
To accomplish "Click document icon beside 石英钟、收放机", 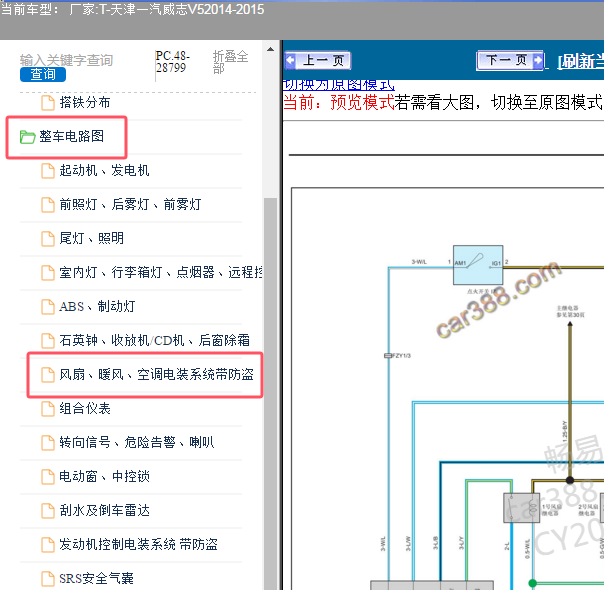I will 48,340.
